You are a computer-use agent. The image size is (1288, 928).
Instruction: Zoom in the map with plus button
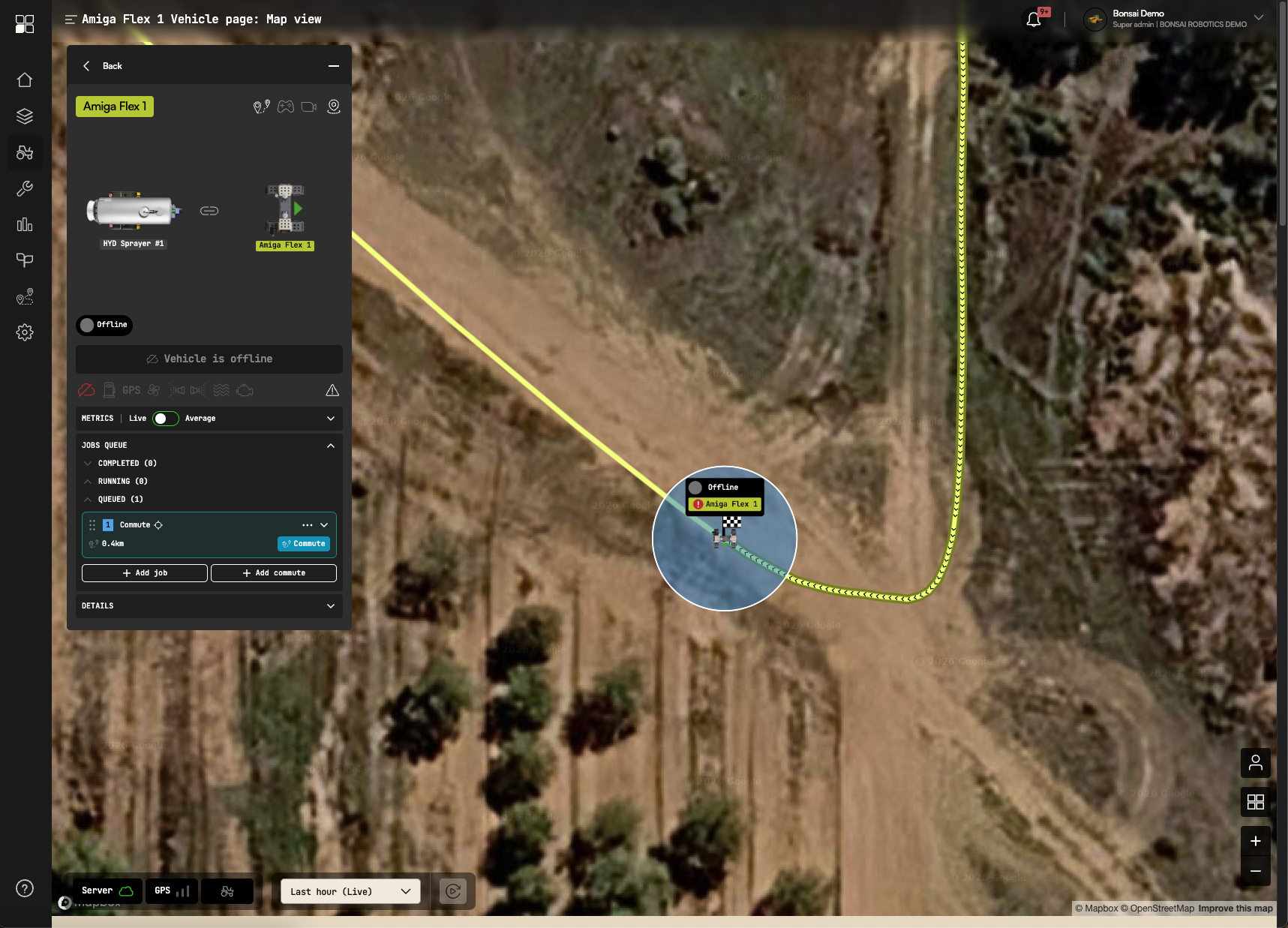1256,842
